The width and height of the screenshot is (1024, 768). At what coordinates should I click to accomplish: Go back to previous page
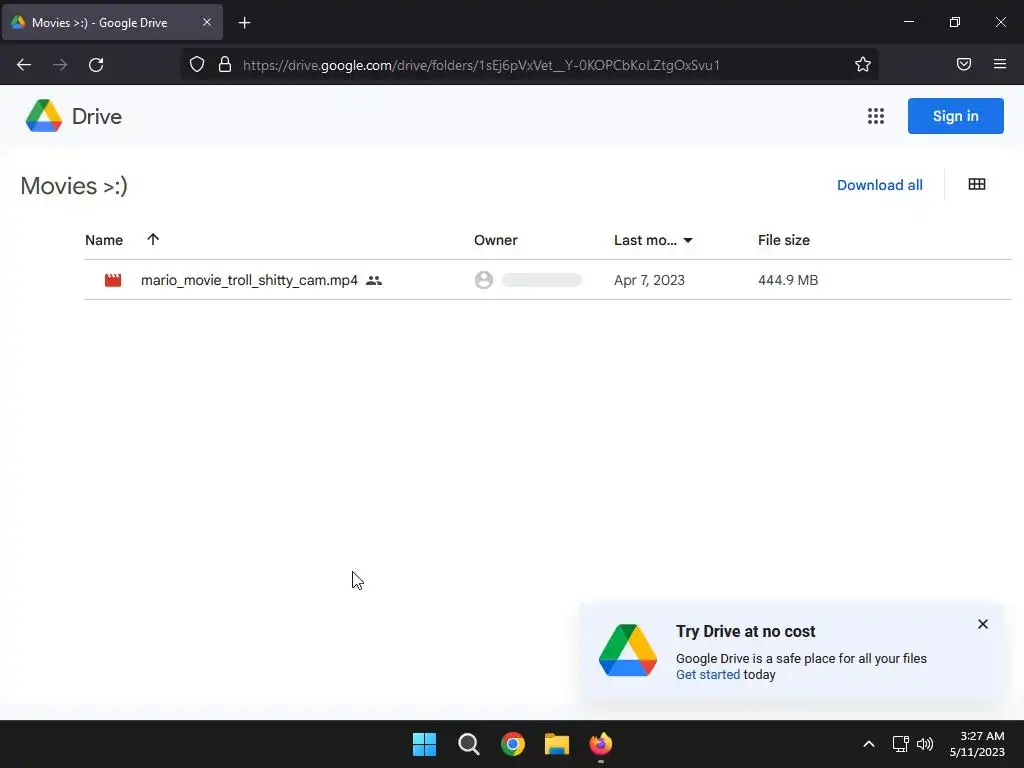[24, 65]
